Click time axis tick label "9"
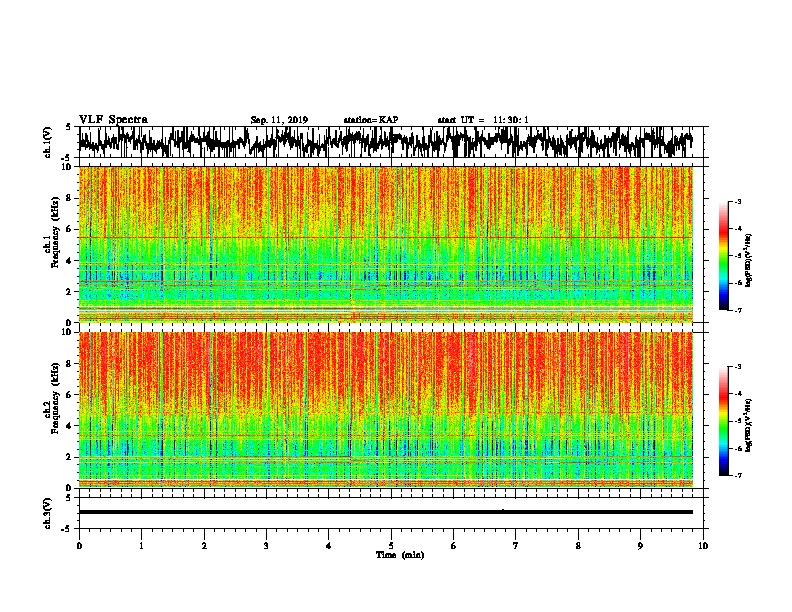This screenshot has width=792, height=612. click(640, 546)
